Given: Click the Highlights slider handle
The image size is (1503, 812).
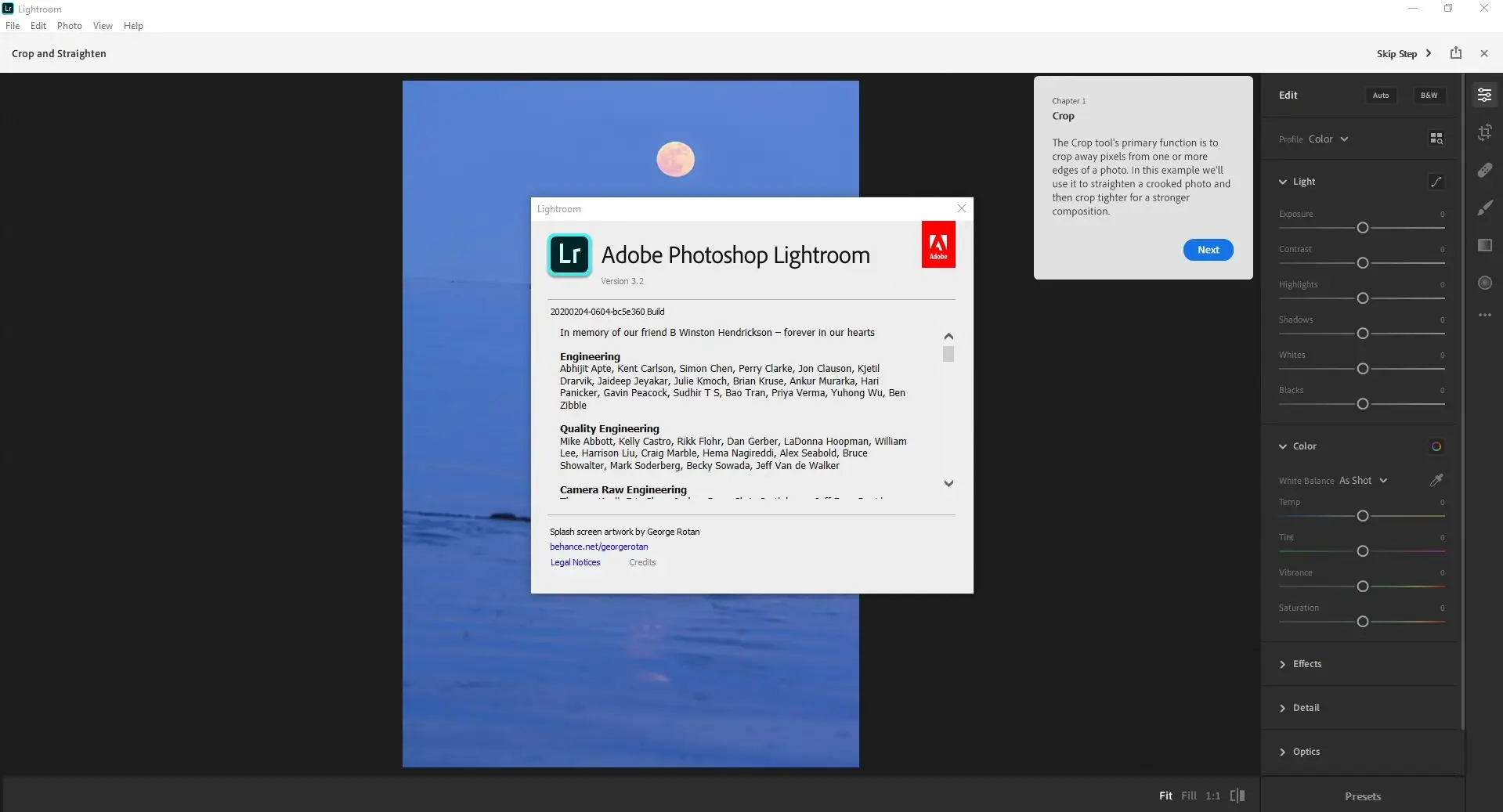Looking at the screenshot, I should (1362, 298).
